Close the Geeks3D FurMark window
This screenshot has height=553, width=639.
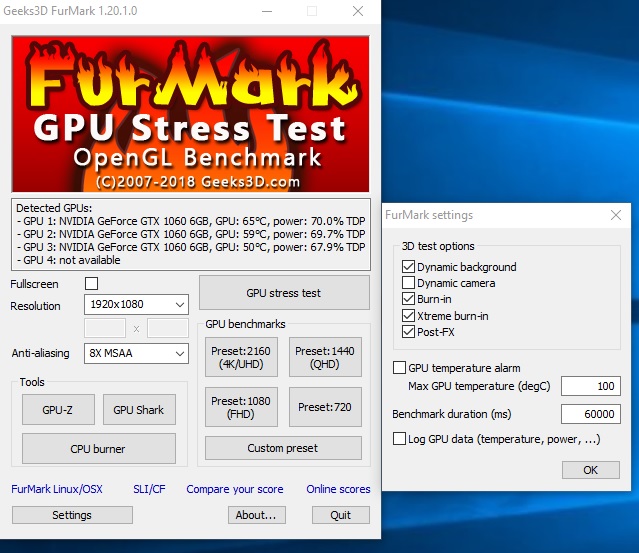click(358, 11)
